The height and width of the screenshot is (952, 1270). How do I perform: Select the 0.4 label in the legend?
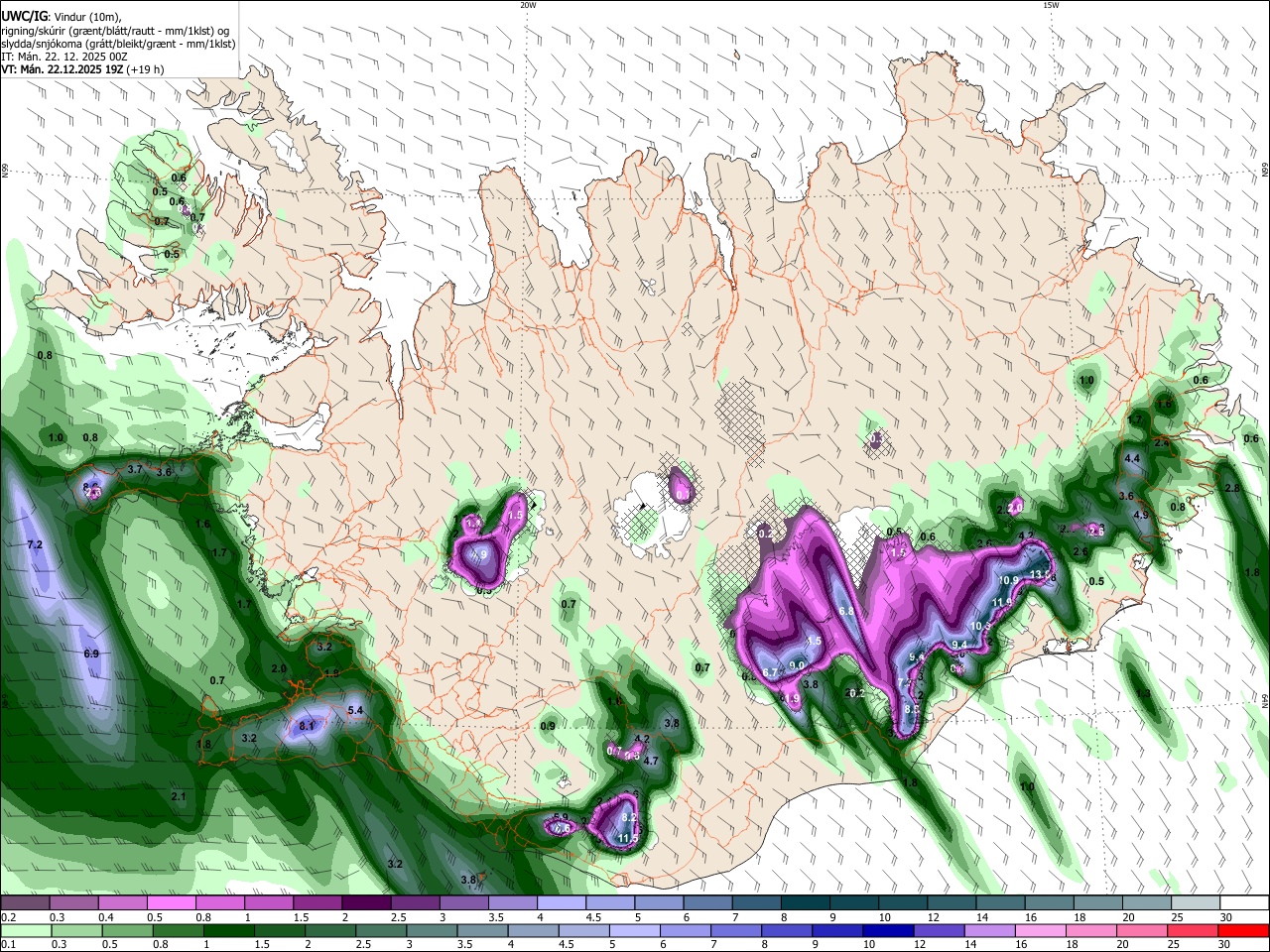pyautogui.click(x=105, y=917)
